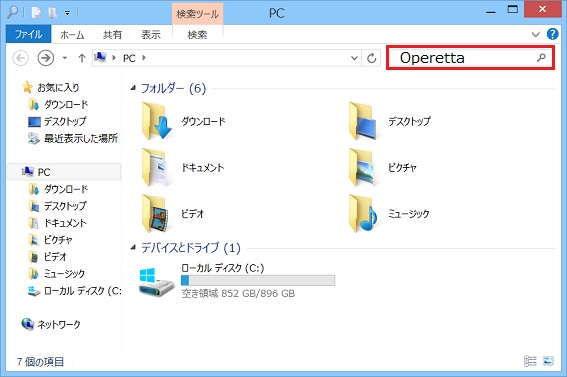Click the PC icon in the address bar
567x377 pixels.
coord(100,57)
